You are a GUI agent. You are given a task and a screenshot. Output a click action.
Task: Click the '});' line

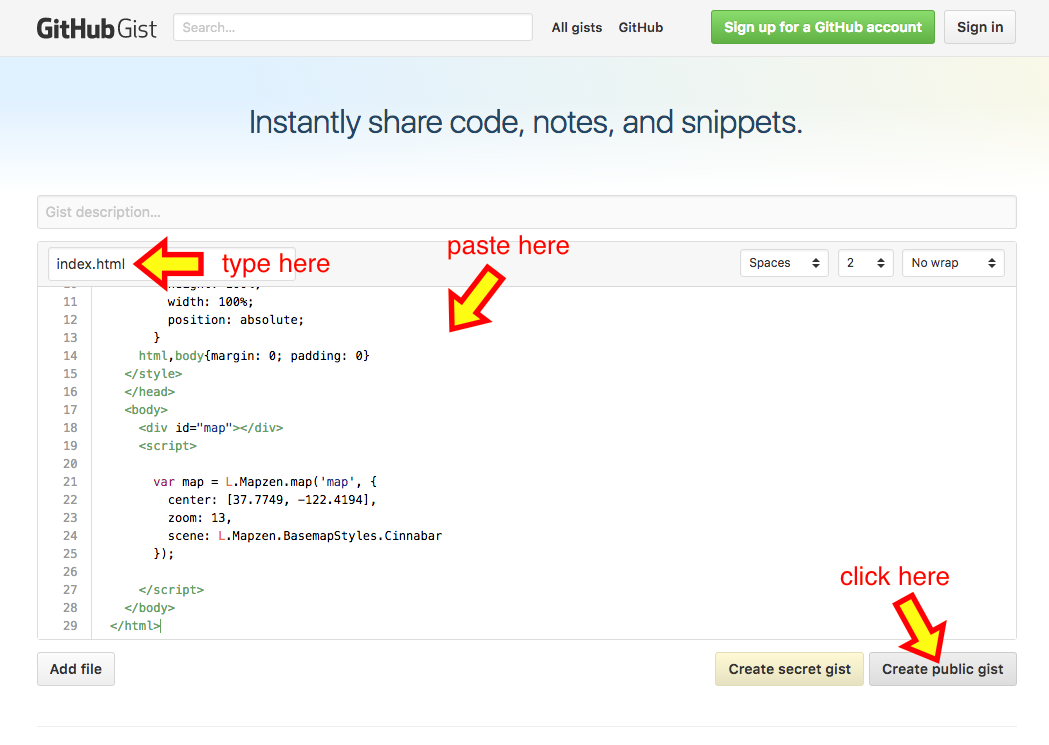click(x=163, y=554)
